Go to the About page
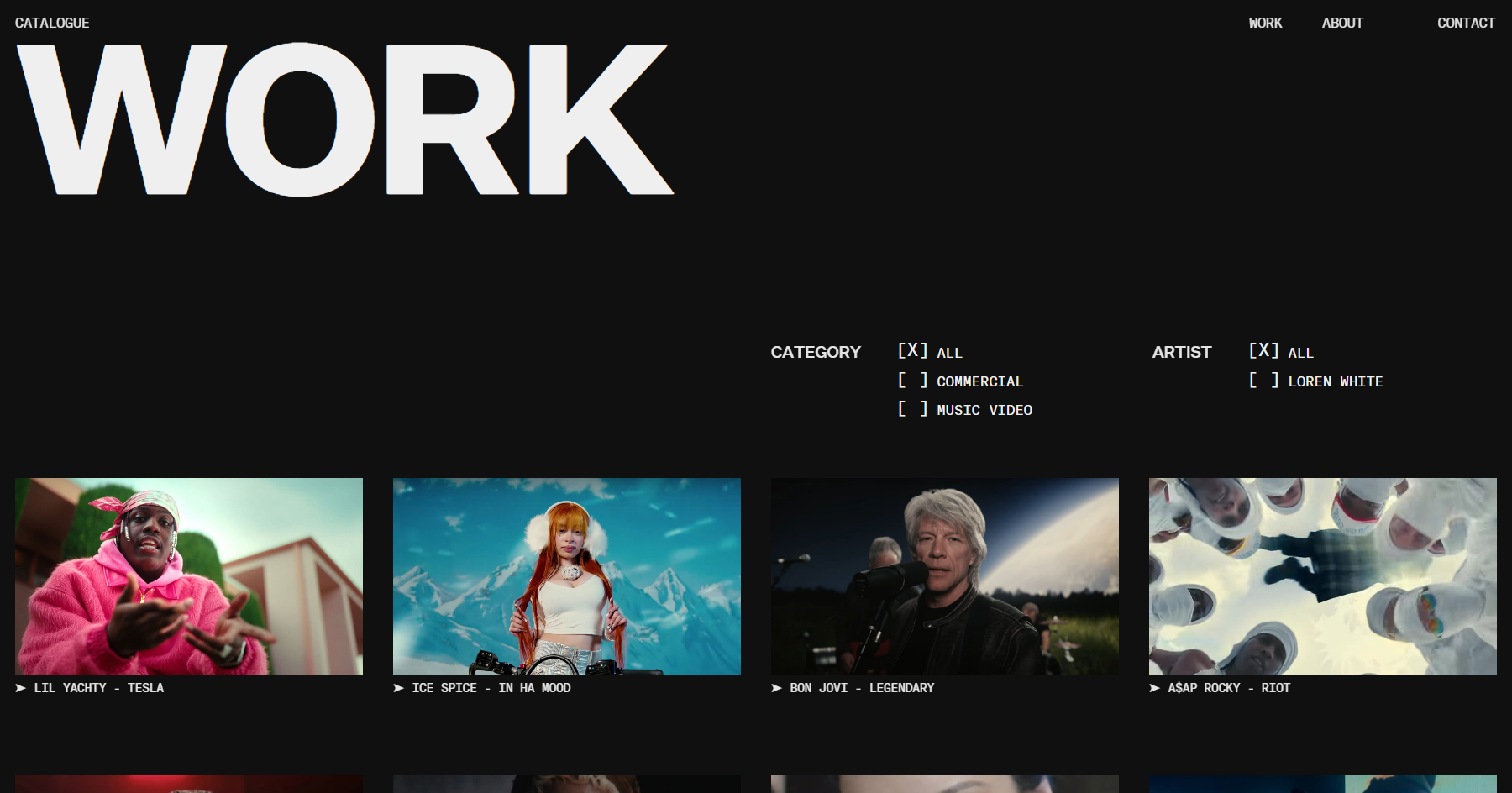This screenshot has width=1512, height=793. [x=1342, y=23]
